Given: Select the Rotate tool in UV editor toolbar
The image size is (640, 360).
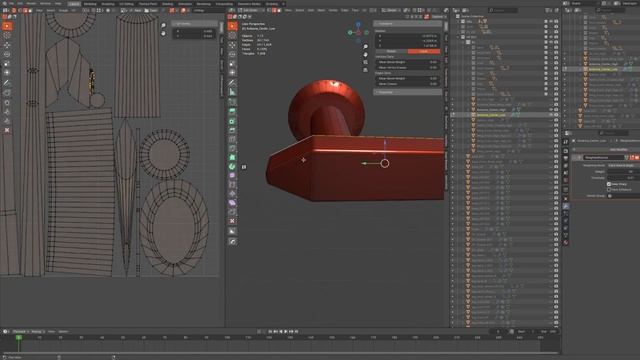Looking at the screenshot, I should (7, 54).
